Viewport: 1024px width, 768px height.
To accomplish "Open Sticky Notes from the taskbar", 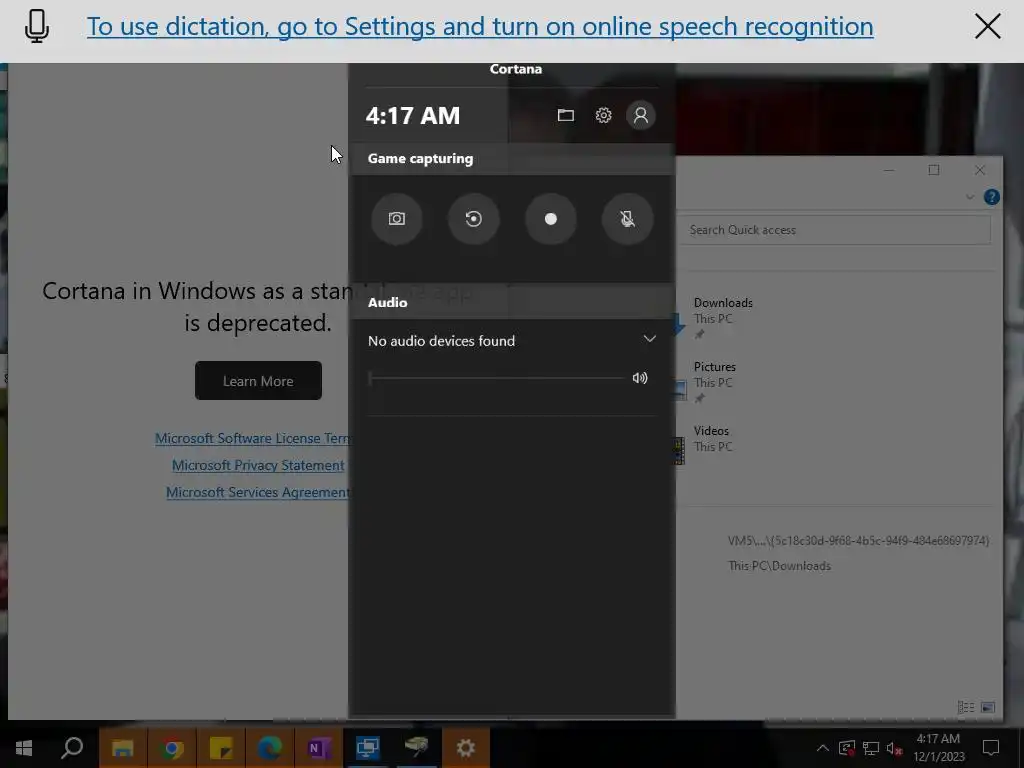I will tap(221, 748).
